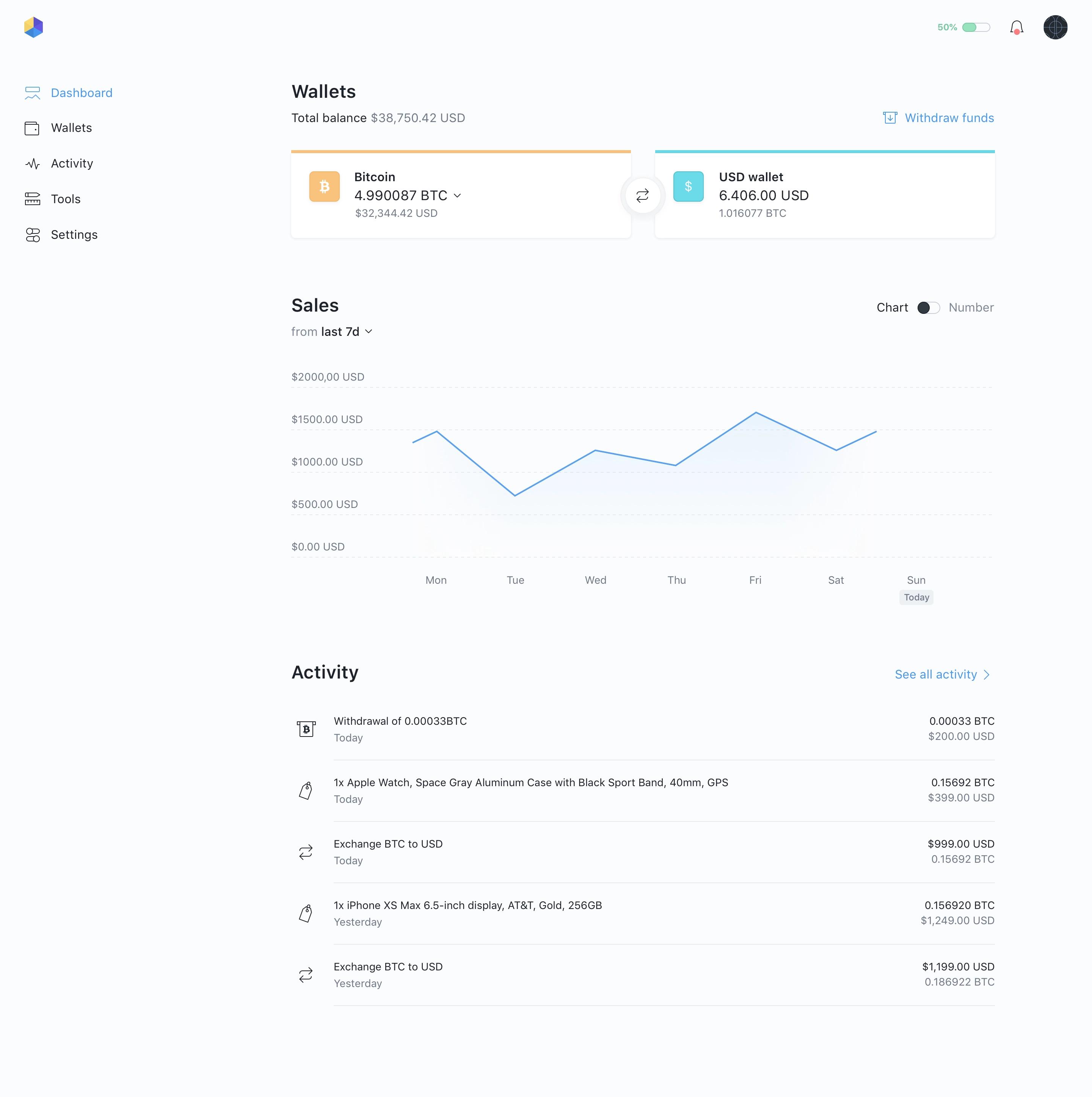Click the Wed axis label
This screenshot has height=1097, width=1092.
pos(596,580)
